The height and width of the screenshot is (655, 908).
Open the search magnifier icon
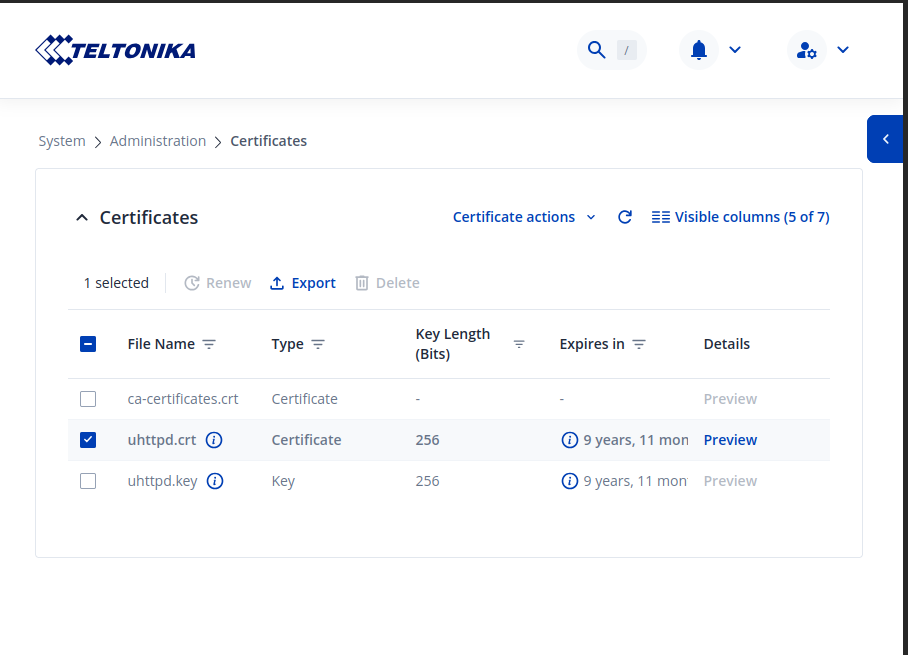pos(597,50)
